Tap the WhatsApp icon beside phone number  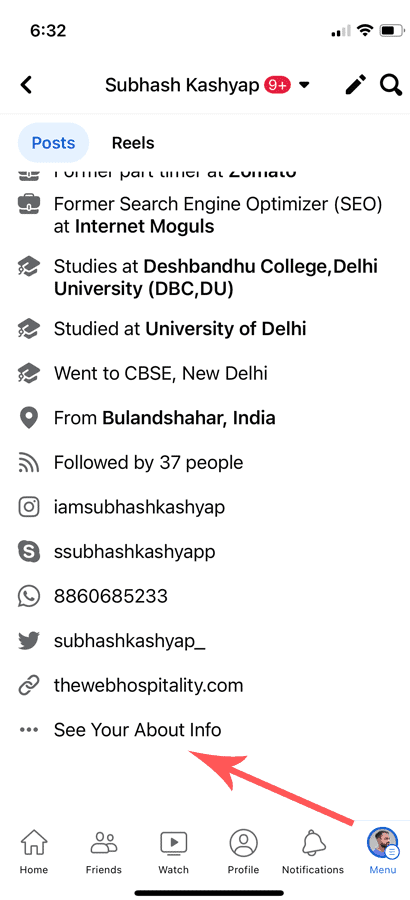(x=29, y=596)
